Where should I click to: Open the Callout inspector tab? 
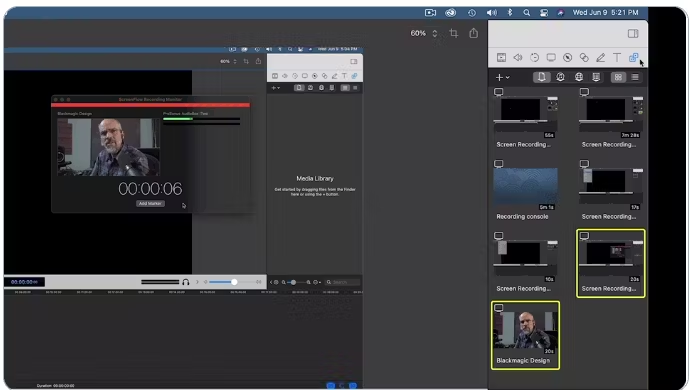(568, 58)
